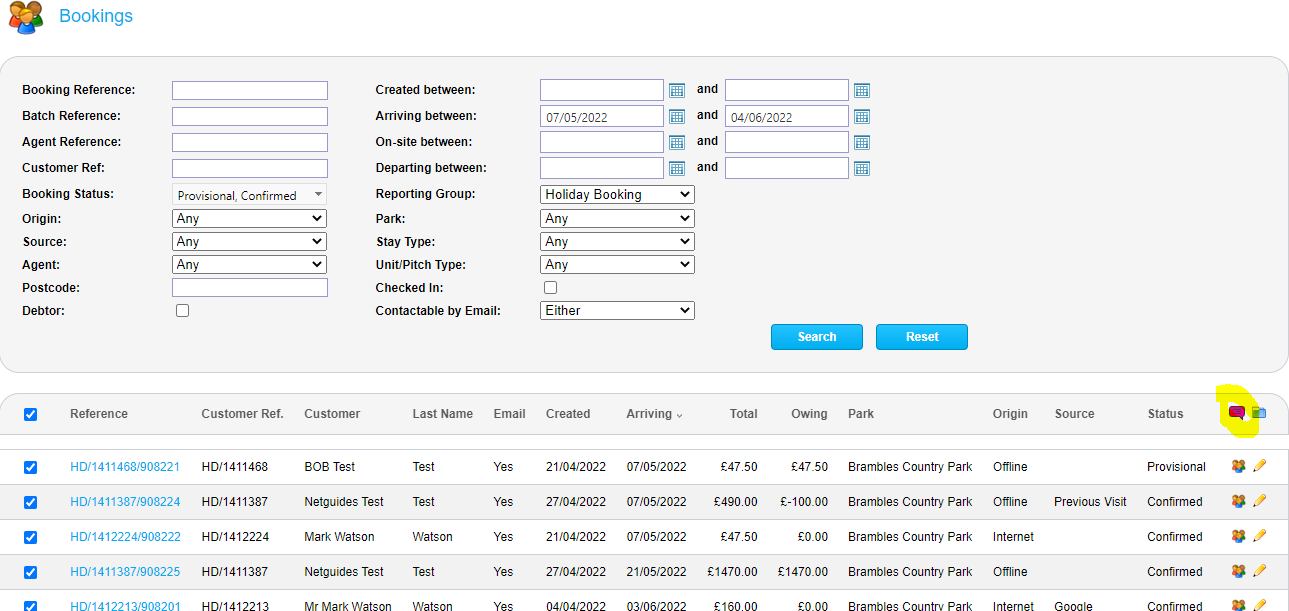Screen dimensions: 1289x611
Task: Click into the Booking Reference input field
Action: tap(250, 90)
